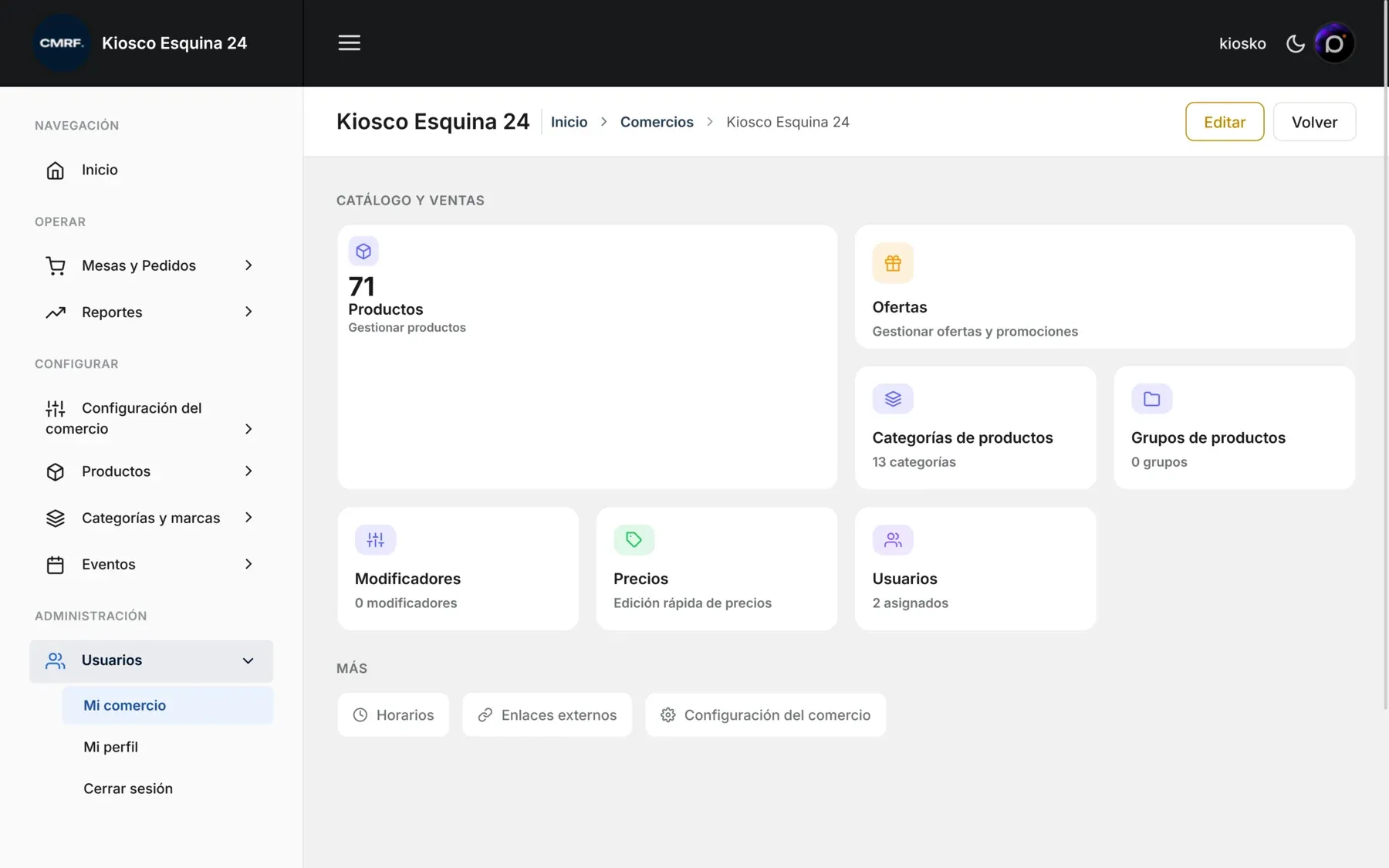Open the Horarios button
This screenshot has width=1389, height=868.
[394, 715]
